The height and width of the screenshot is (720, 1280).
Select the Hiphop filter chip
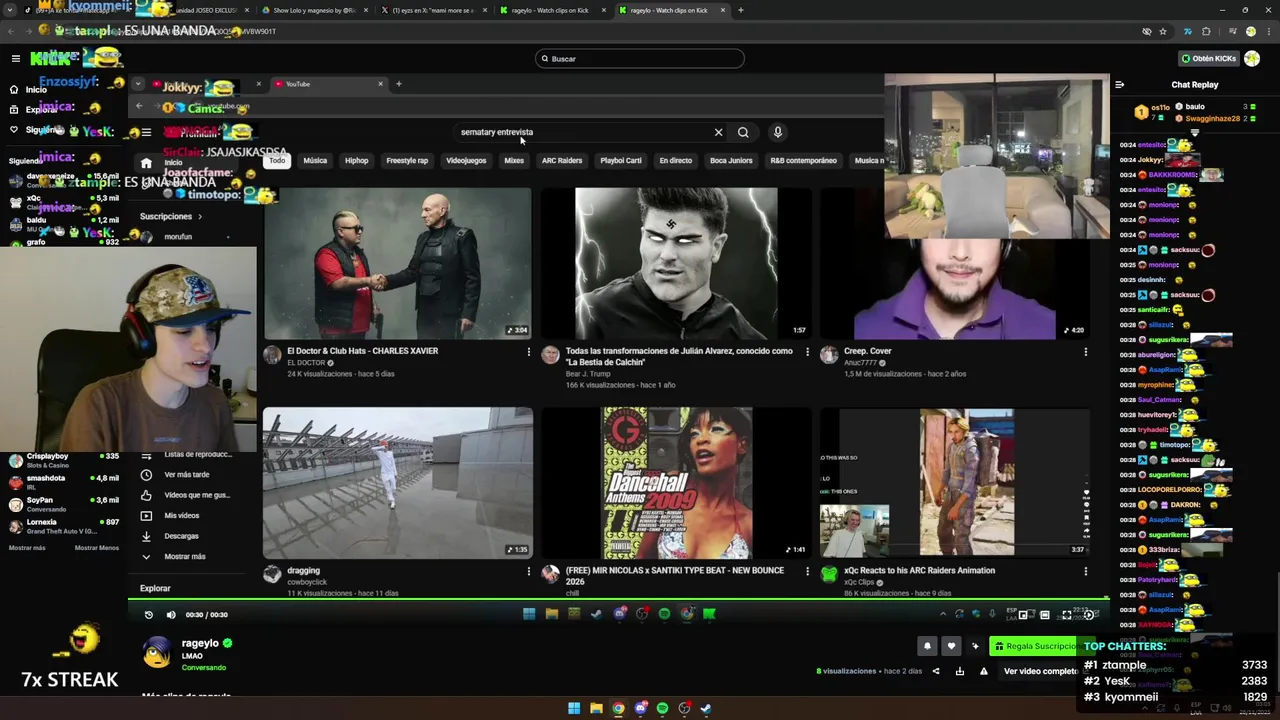pos(356,160)
